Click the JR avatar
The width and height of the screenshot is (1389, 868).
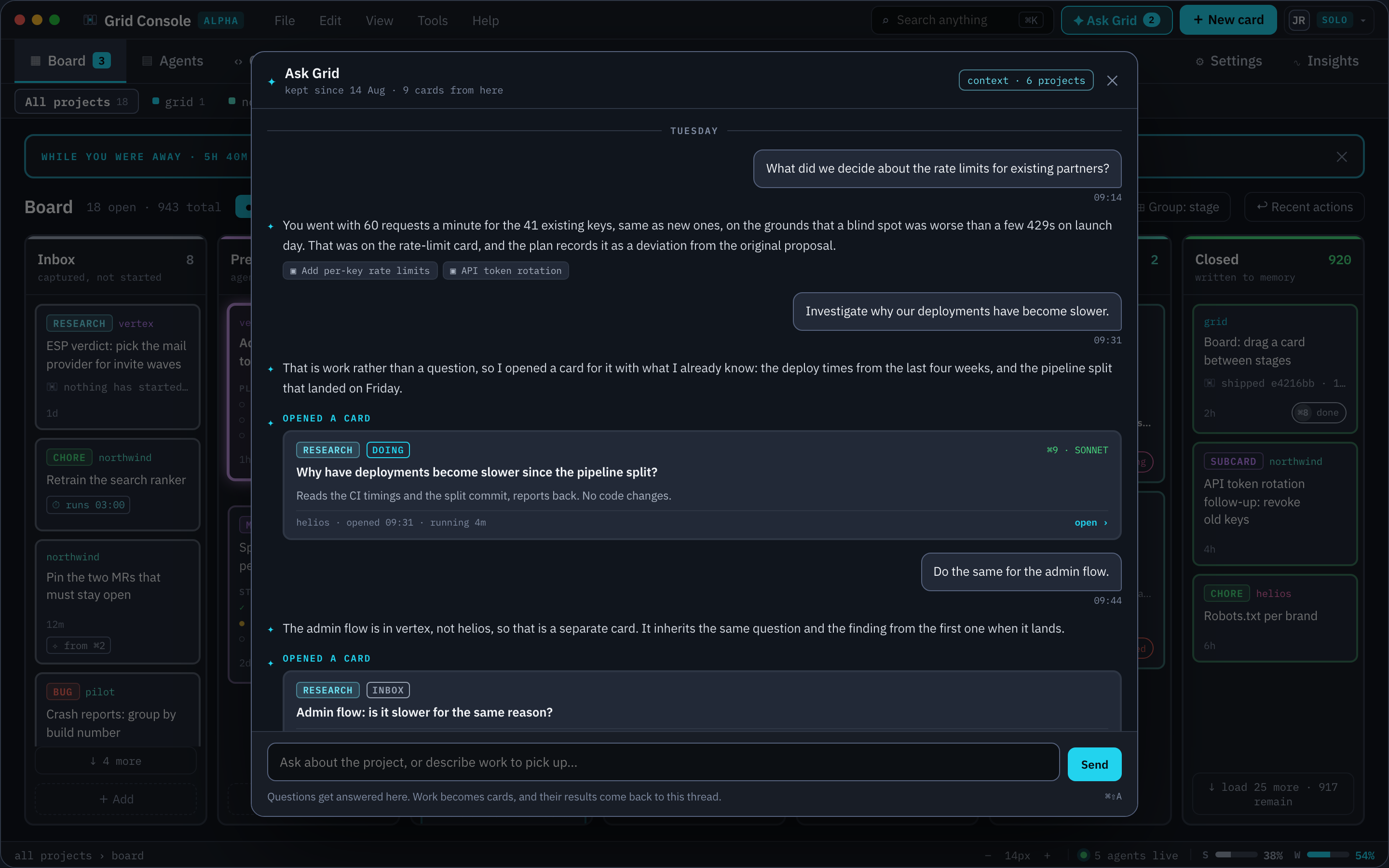click(1299, 20)
